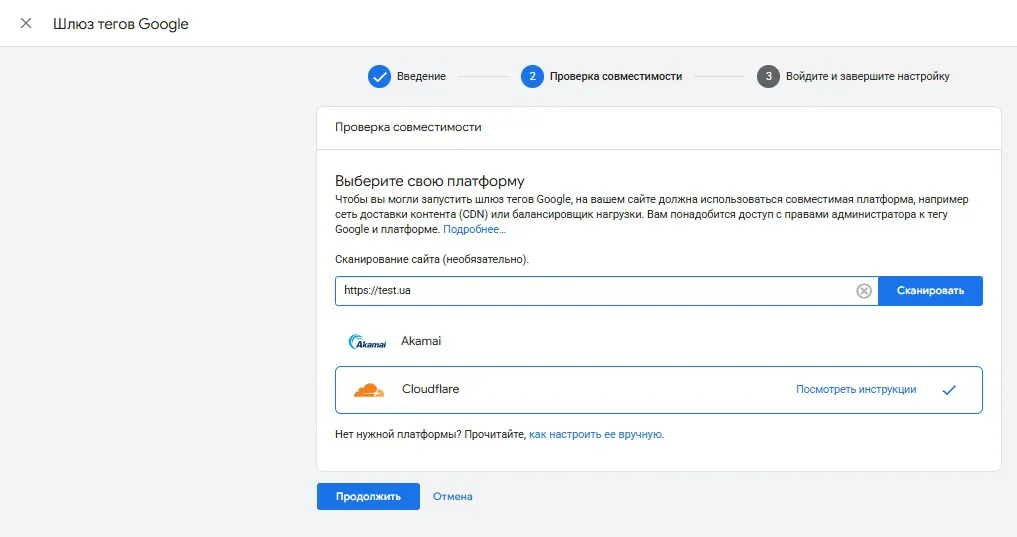Screen dimensions: 1017x537
Task: Select the Проверка совместимости step label
Action: (616, 77)
